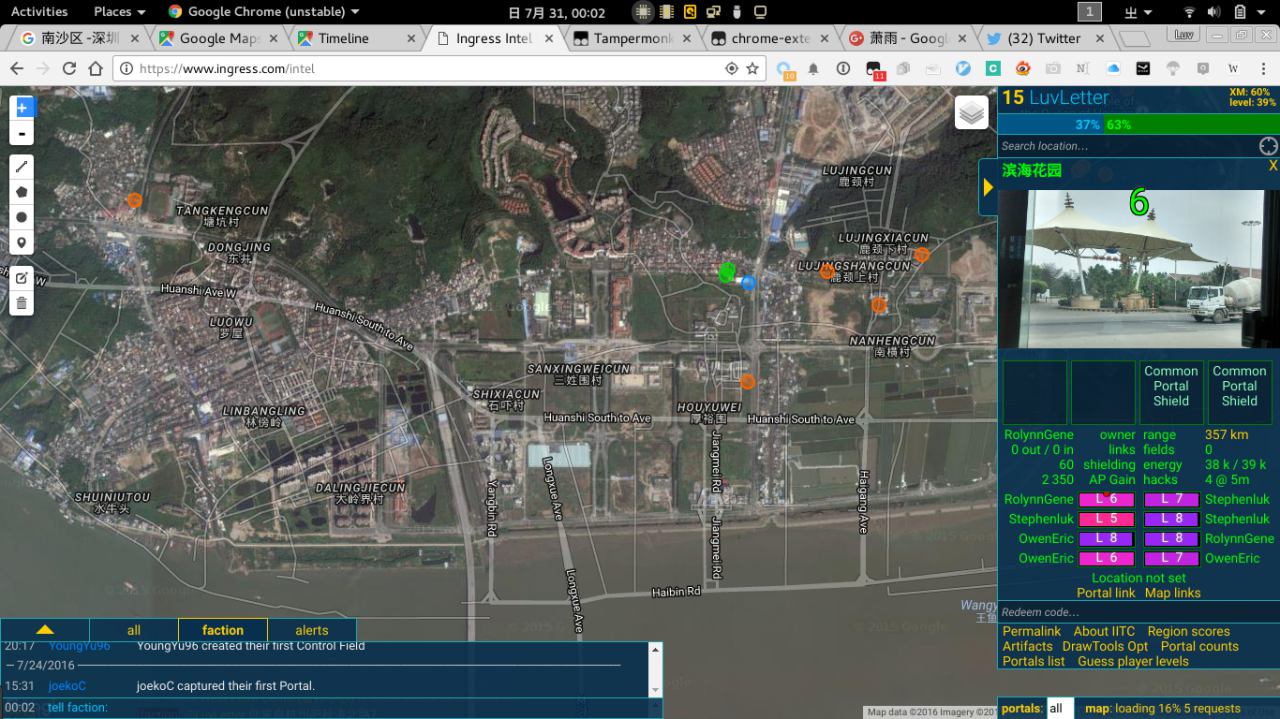Click the edit layers draw tool

pyautogui.click(x=21, y=278)
